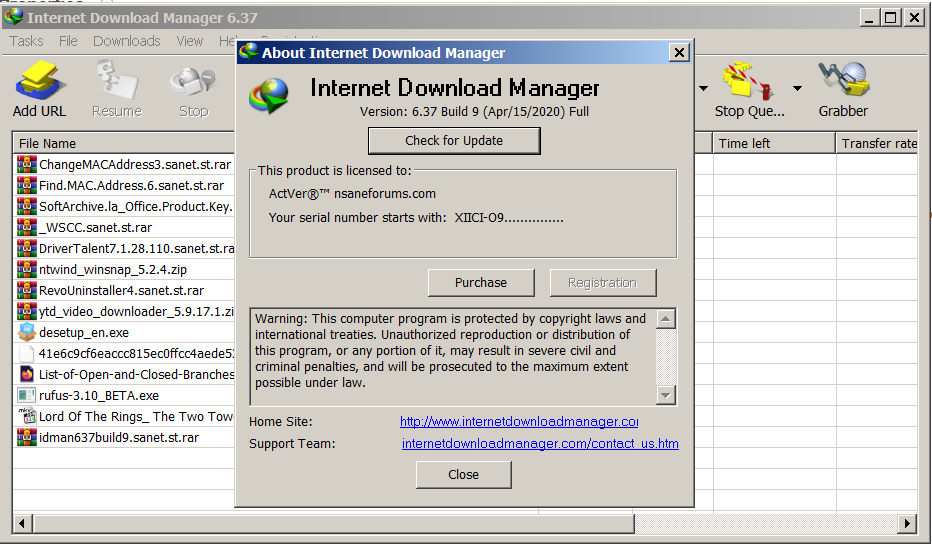
Task: Click the horizontal scrollbar thumb
Action: (x=334, y=524)
